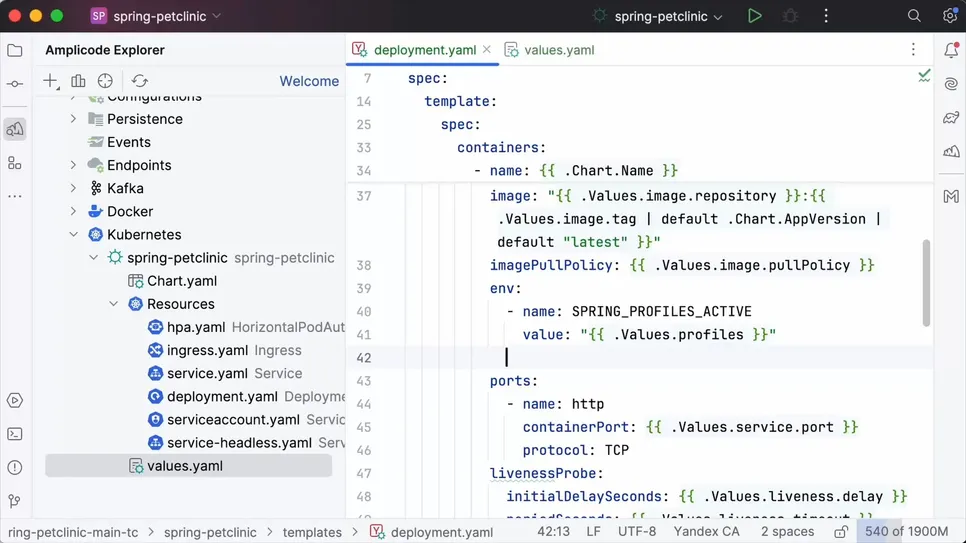Click the bar chart icon in Amplicode toolbar
This screenshot has width=966, height=543.
[x=78, y=81]
